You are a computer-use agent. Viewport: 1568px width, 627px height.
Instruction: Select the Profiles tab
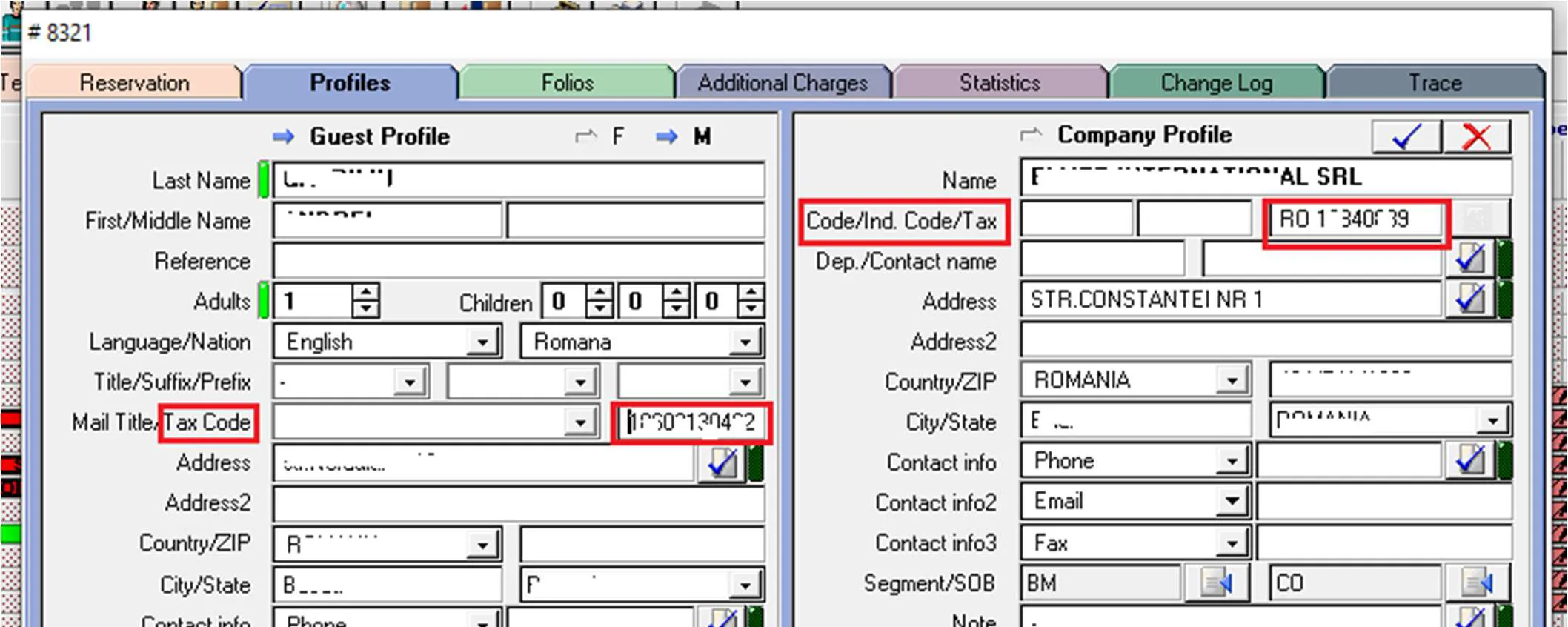pos(350,82)
